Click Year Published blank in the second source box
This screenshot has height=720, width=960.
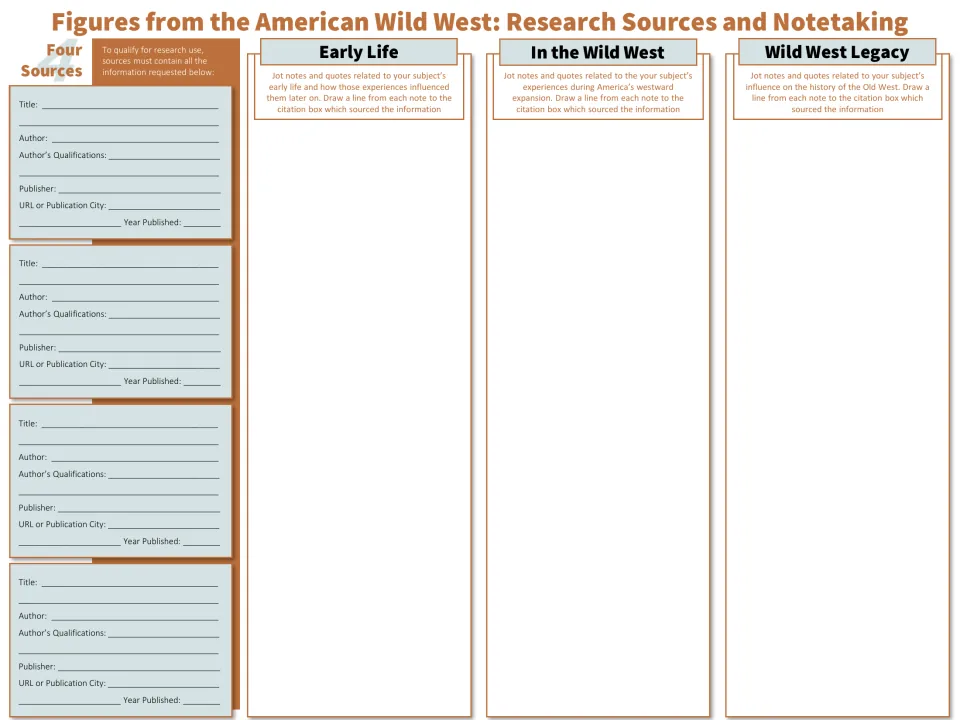tap(202, 381)
